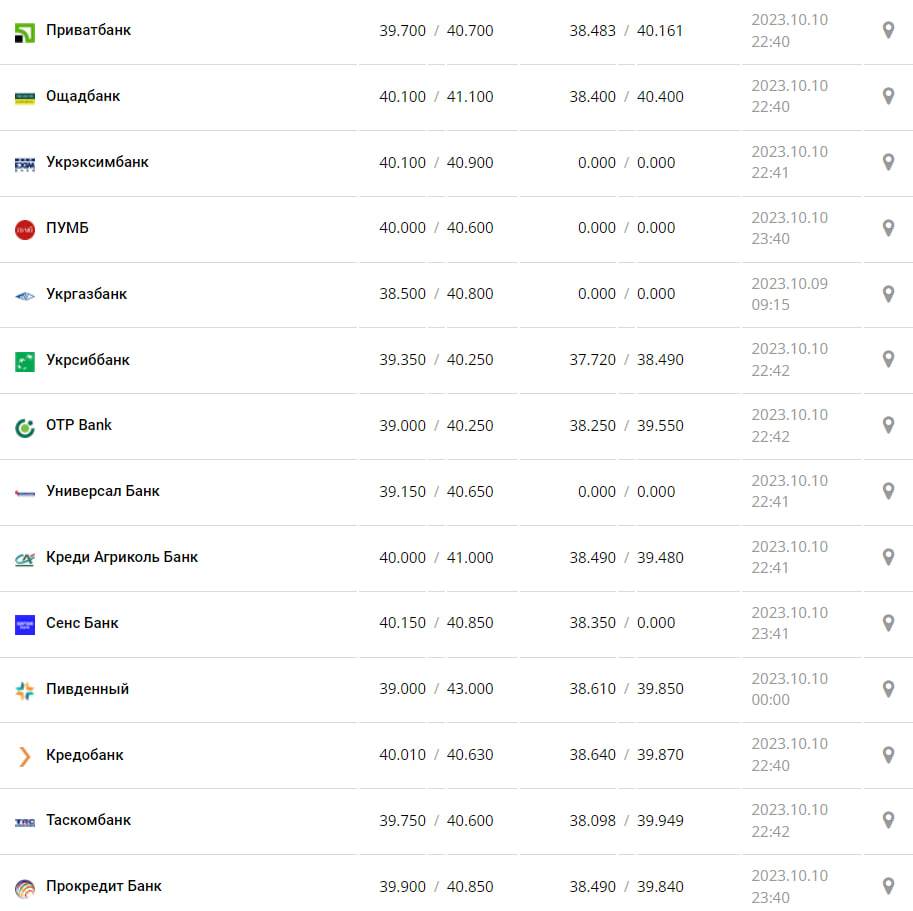Open the Приватбанк bank name link

pyautogui.click(x=88, y=31)
